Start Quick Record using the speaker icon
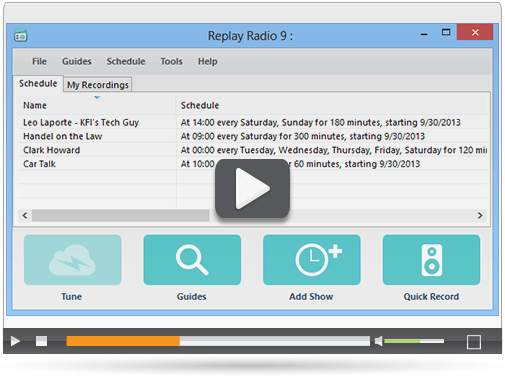 coord(431,260)
